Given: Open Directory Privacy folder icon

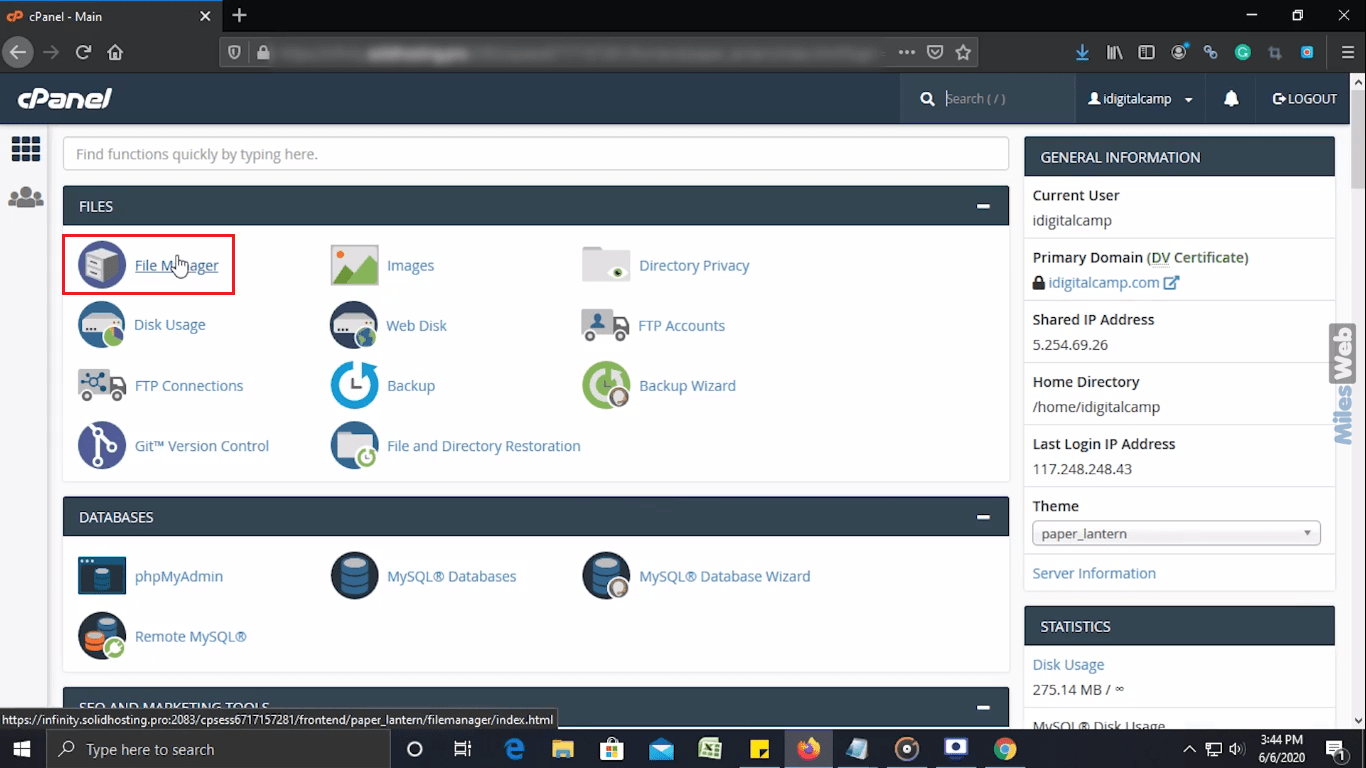Looking at the screenshot, I should (x=606, y=265).
